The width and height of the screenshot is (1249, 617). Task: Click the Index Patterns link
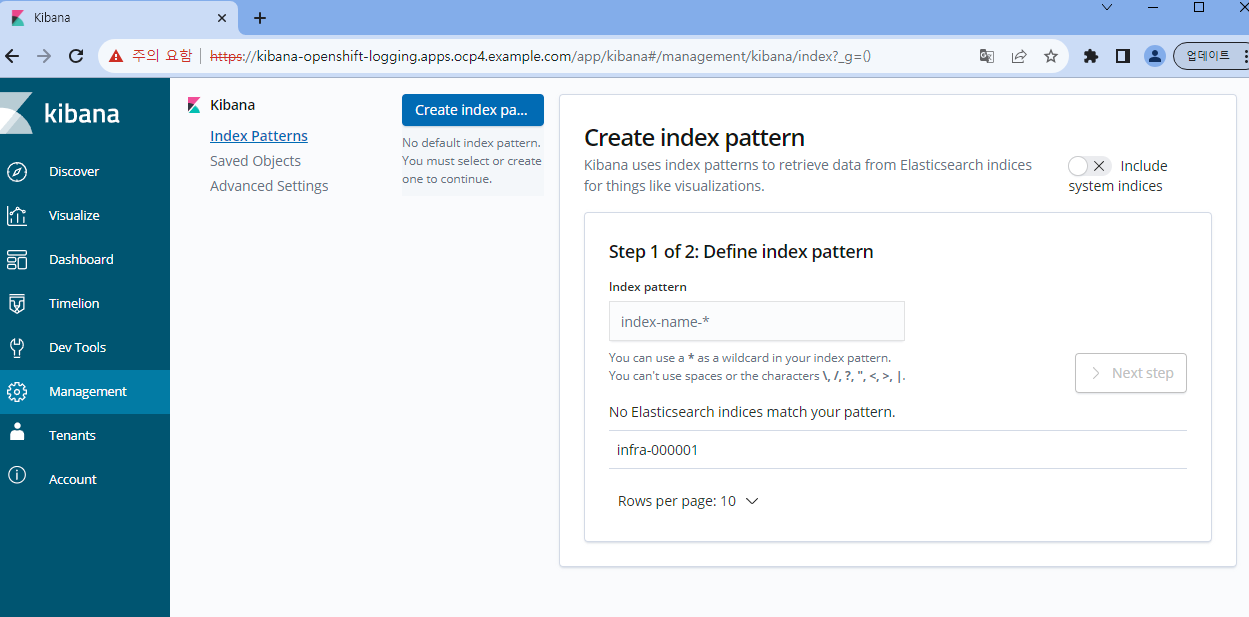point(258,135)
